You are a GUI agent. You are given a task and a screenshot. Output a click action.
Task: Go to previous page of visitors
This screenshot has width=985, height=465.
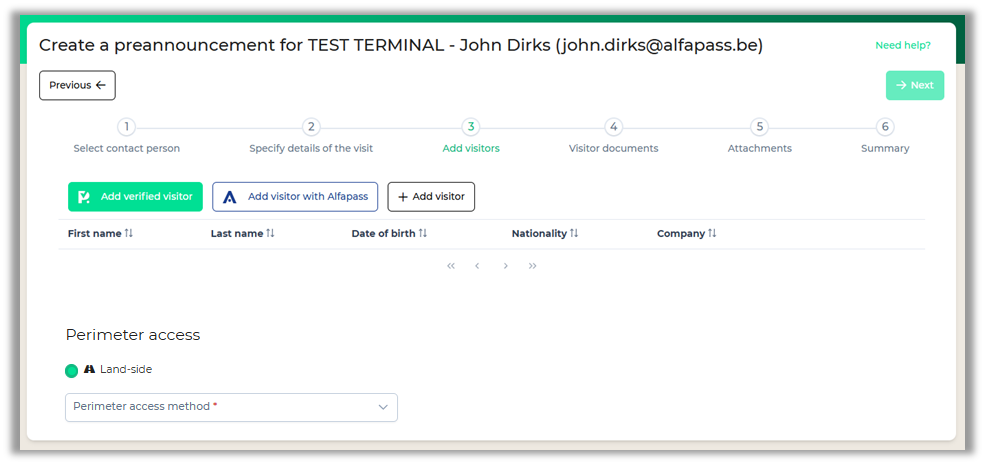(x=477, y=266)
